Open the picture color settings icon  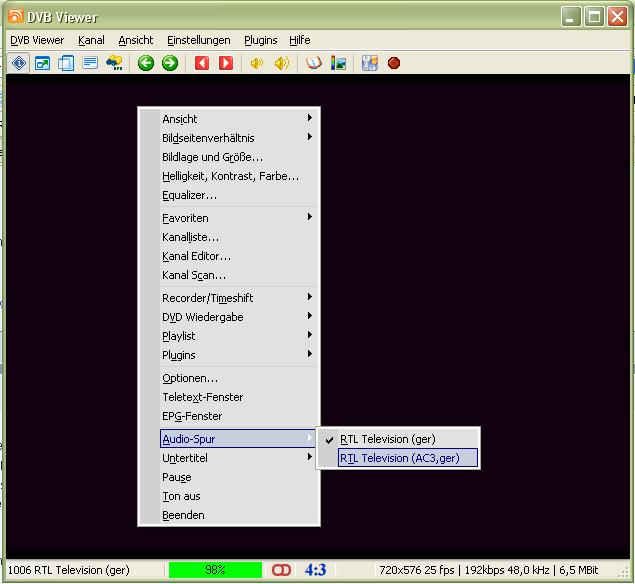coord(338,63)
